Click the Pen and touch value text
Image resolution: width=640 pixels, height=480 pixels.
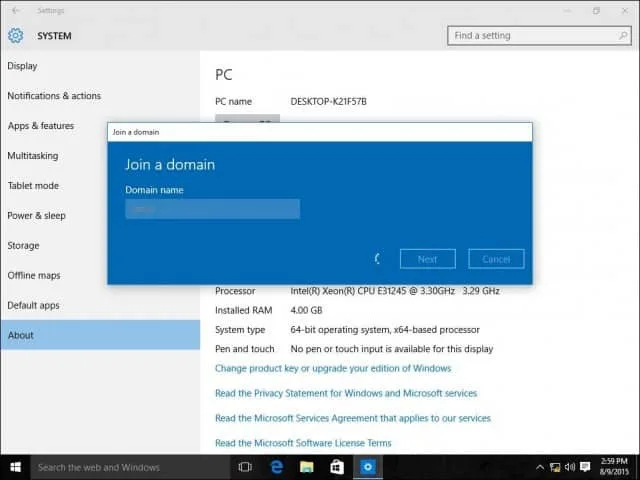click(x=392, y=349)
